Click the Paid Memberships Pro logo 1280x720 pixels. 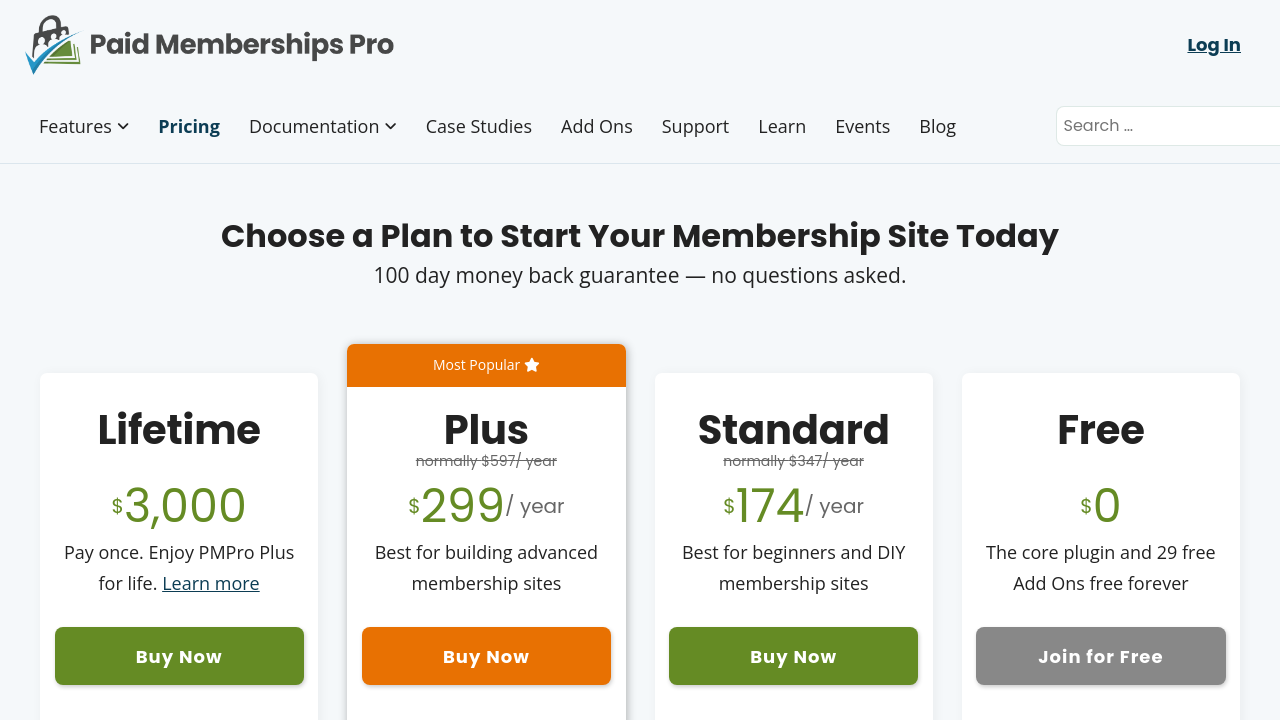pyautogui.click(x=53, y=45)
